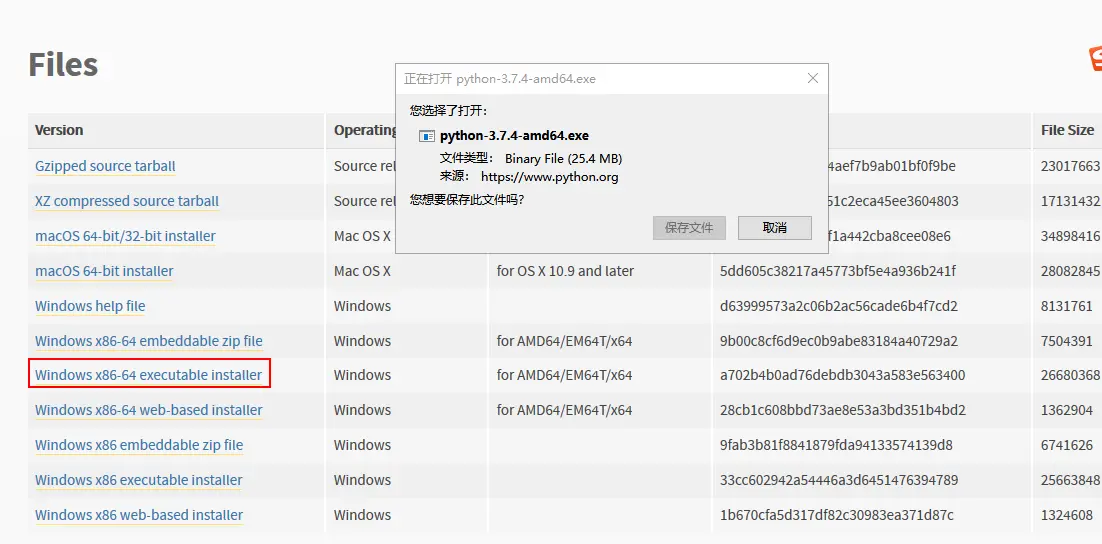Open Windows x86 embeddable zip file link
The image size is (1102, 544).
pos(139,445)
